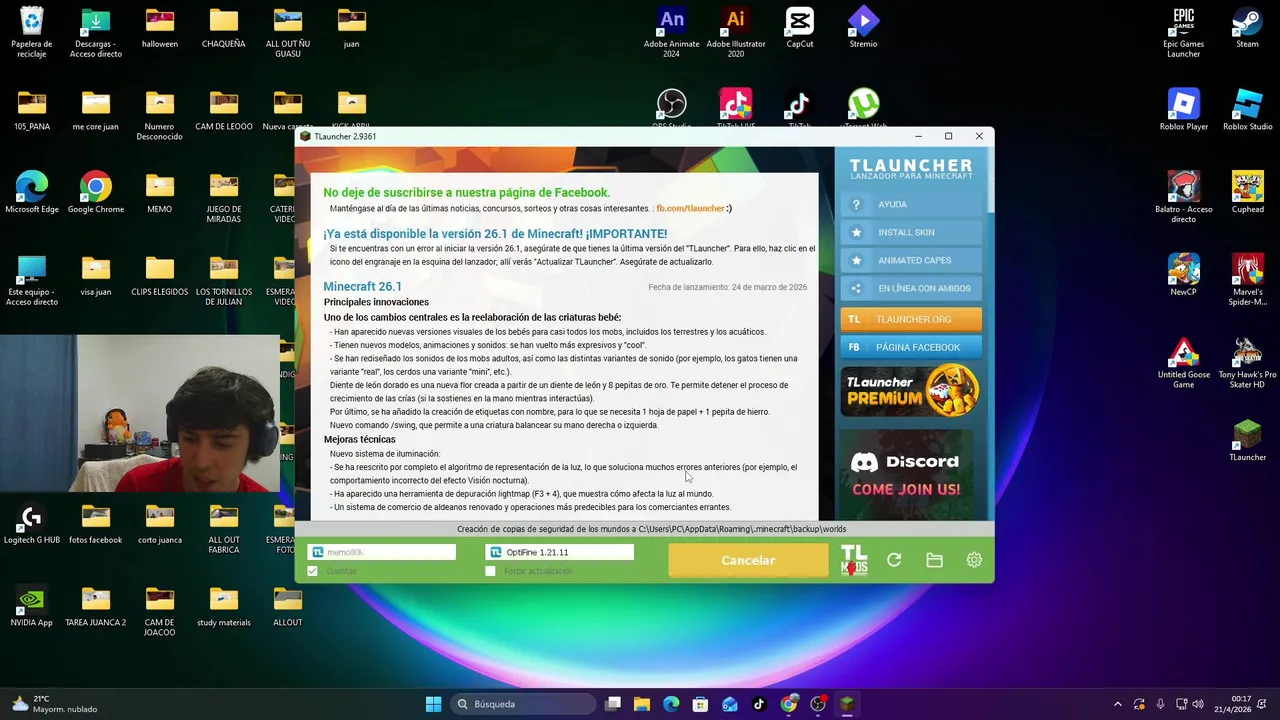Click the Minecraft 26.1 heading
The image size is (1280, 720).
[x=362, y=286]
